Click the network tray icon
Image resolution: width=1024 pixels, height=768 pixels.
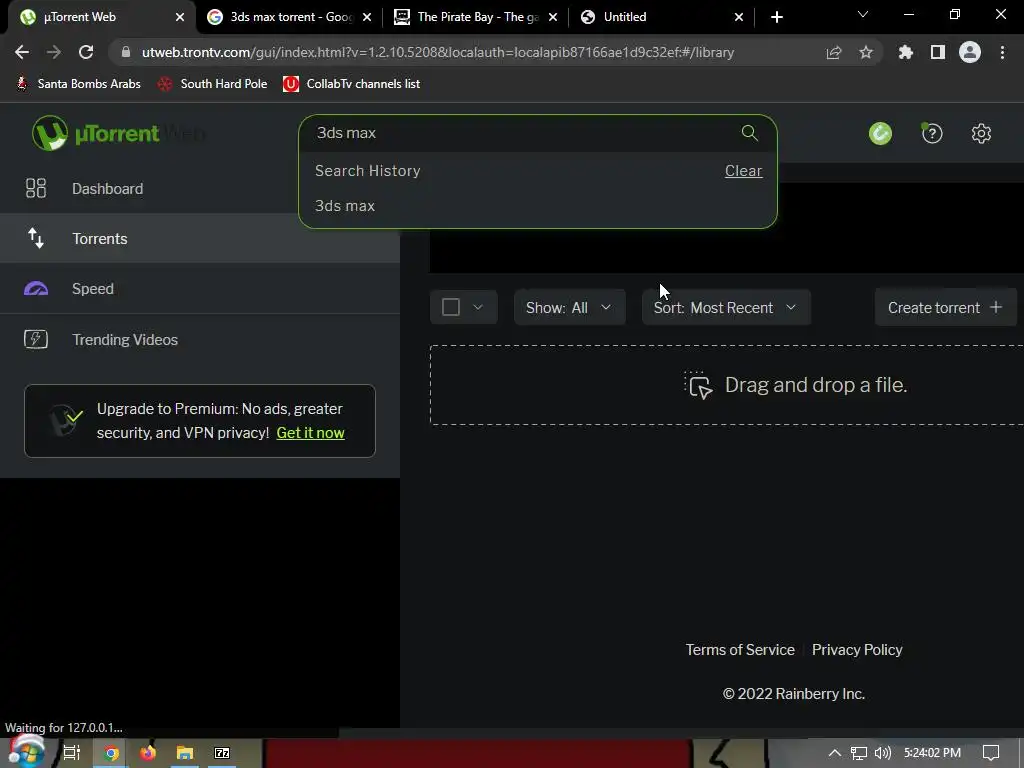[859, 753]
